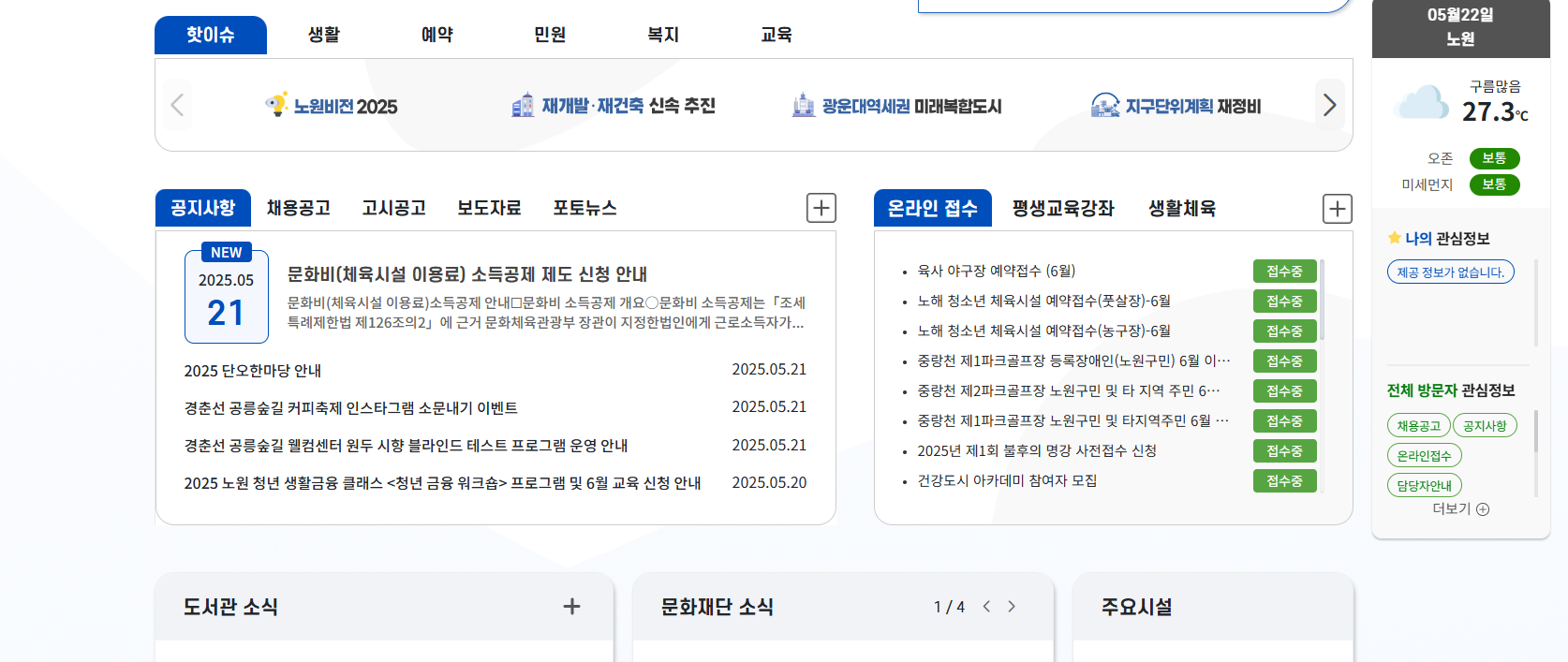The height and width of the screenshot is (662, 1568).
Task: Click 접수중 button for 건강도시 아카데미
Action: tap(1285, 481)
